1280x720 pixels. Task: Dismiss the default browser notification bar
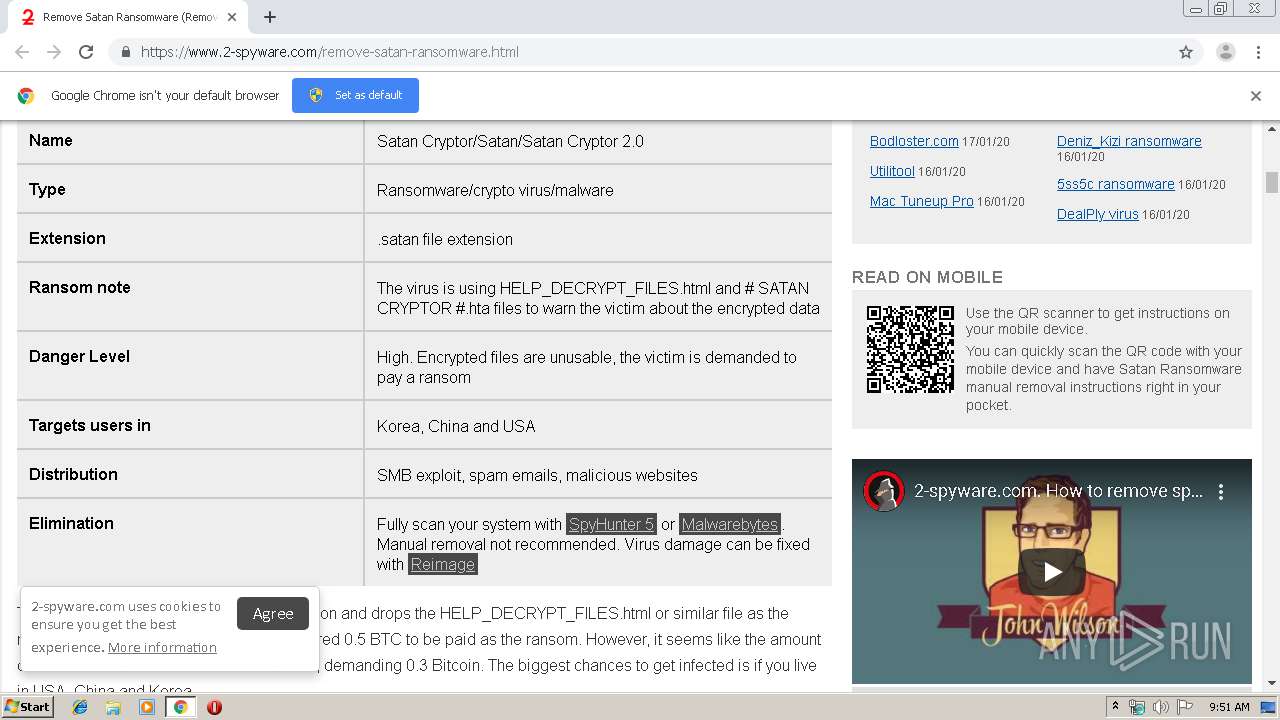[x=1256, y=96]
